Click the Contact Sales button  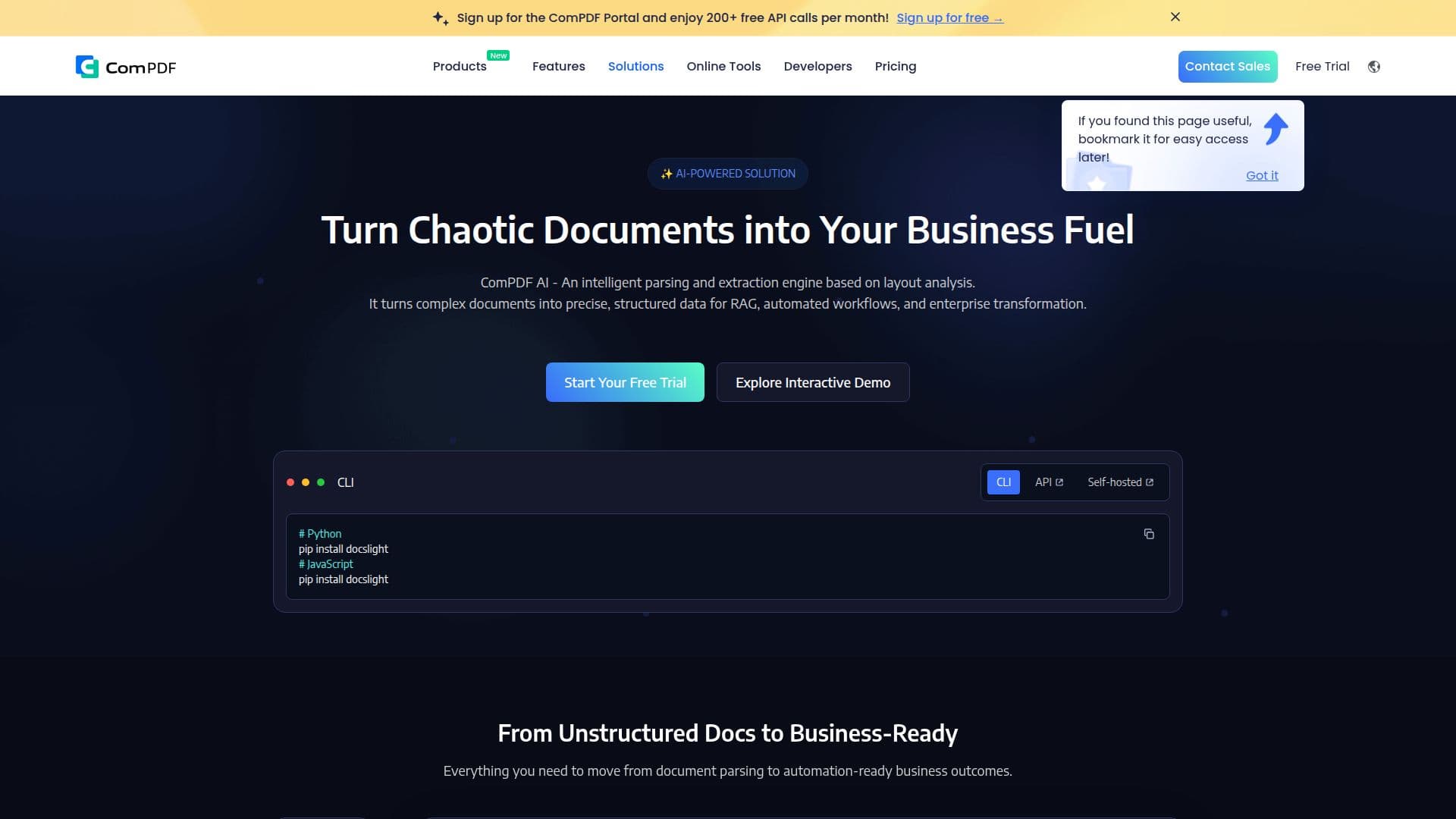click(x=1227, y=67)
